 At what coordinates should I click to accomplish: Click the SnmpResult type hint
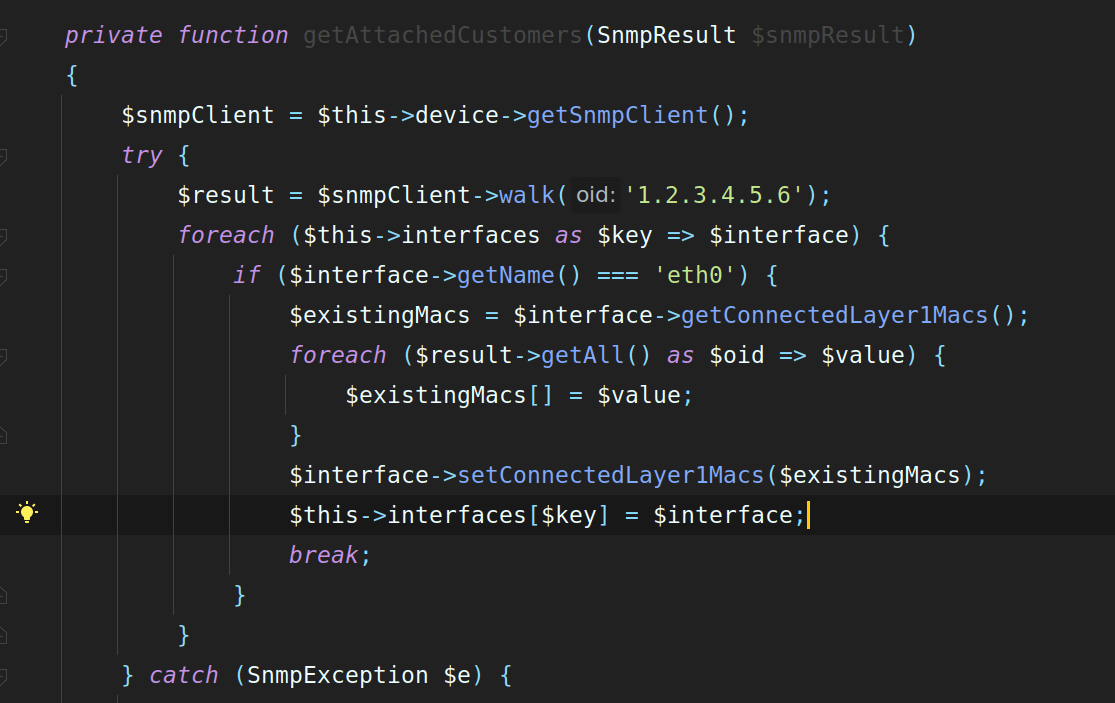[666, 35]
